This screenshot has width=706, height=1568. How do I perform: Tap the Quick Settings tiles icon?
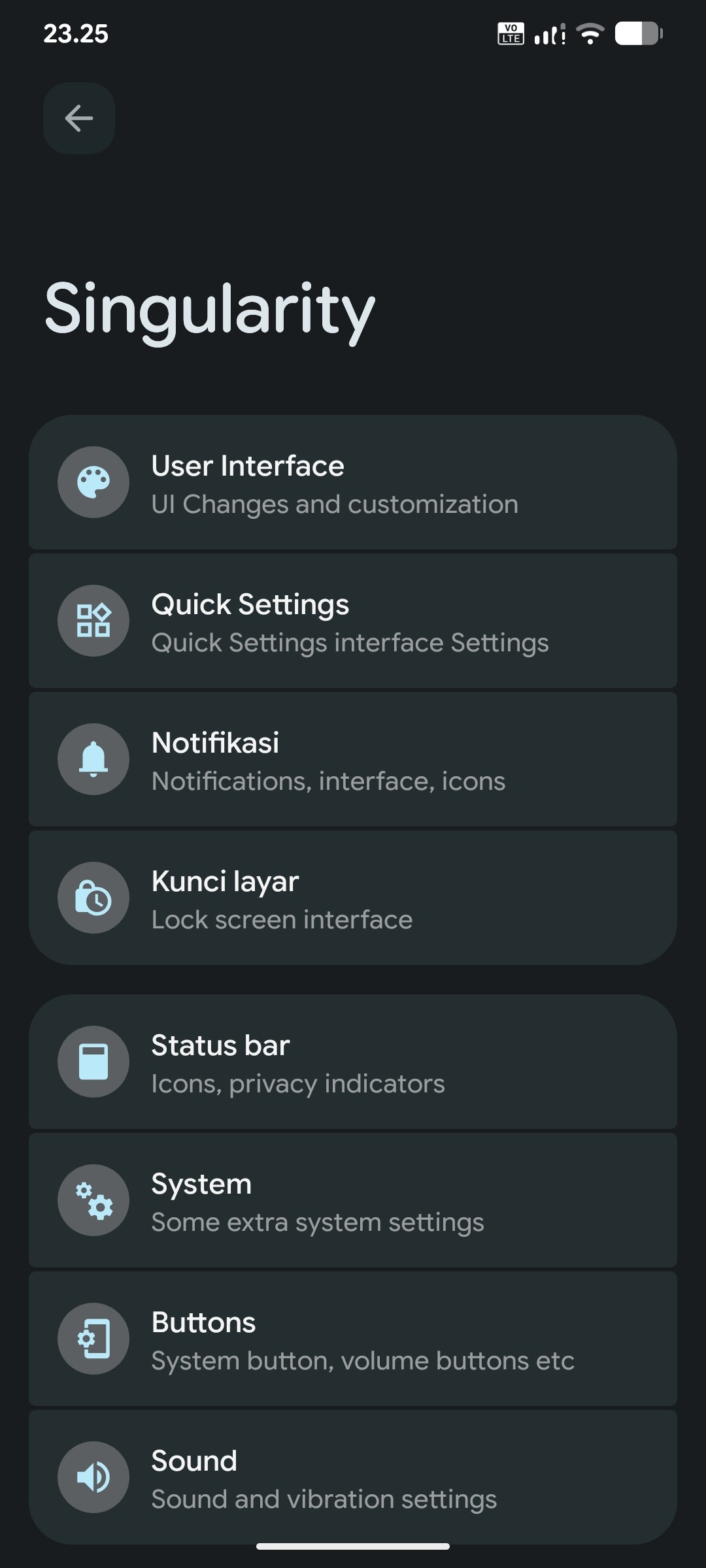[x=93, y=621]
